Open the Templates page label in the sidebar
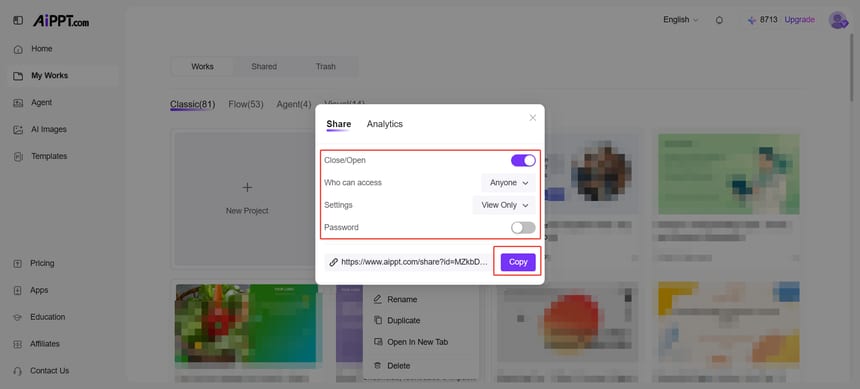The width and height of the screenshot is (860, 389). 49,156
